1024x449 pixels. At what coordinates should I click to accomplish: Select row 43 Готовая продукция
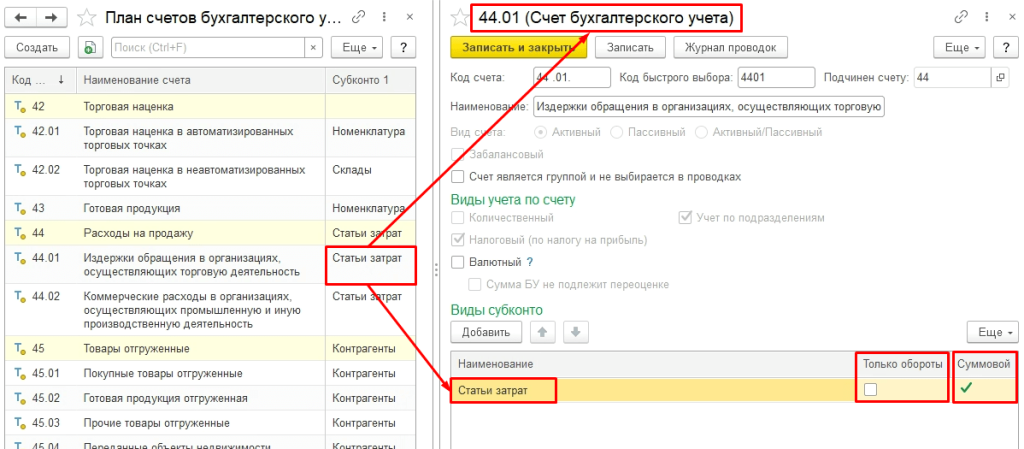point(210,208)
